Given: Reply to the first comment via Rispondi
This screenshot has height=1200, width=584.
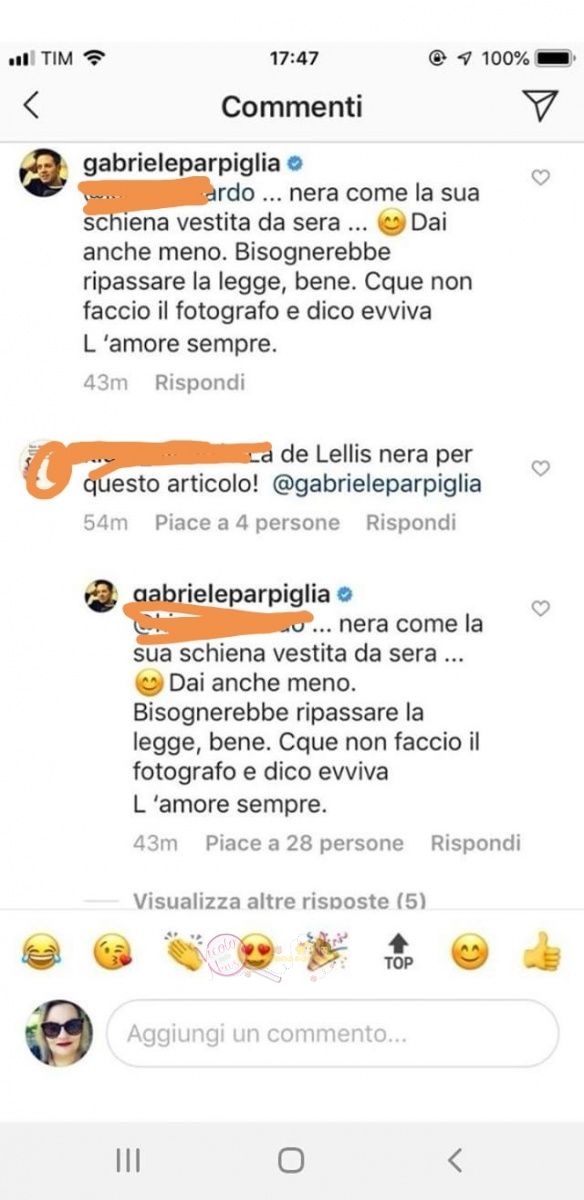Looking at the screenshot, I should [x=199, y=382].
